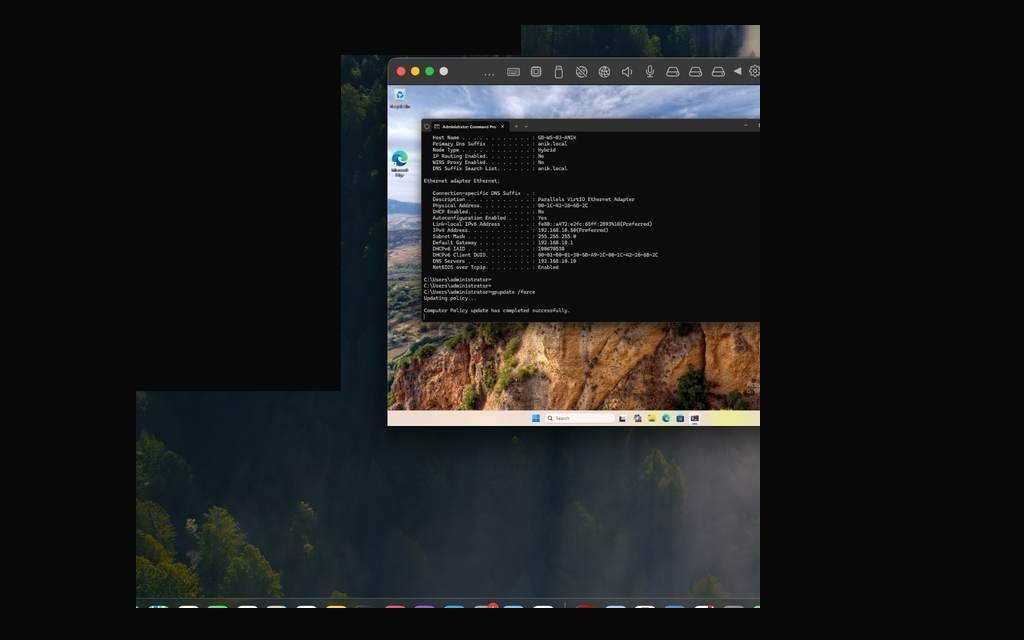
Task: Click the 'Parallels VirtIO Ethernet Adapter' description
Action: pos(586,199)
